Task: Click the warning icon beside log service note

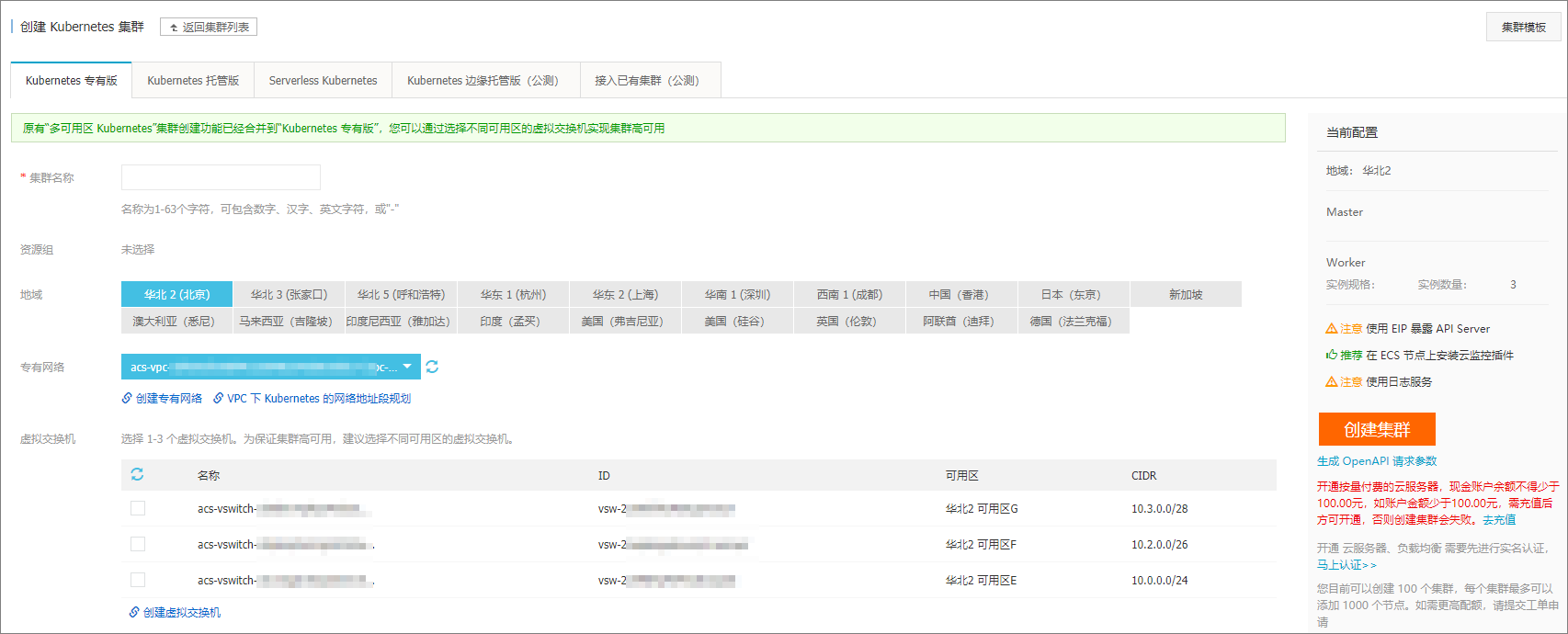Action: click(x=1331, y=381)
